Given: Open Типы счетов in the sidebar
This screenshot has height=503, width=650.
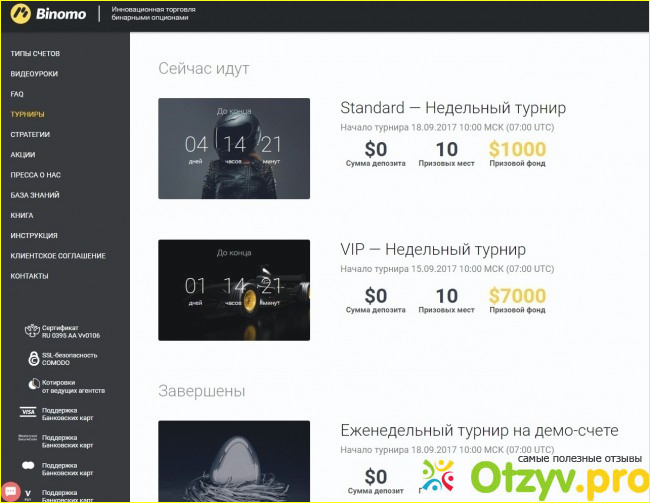Looking at the screenshot, I should [35, 52].
